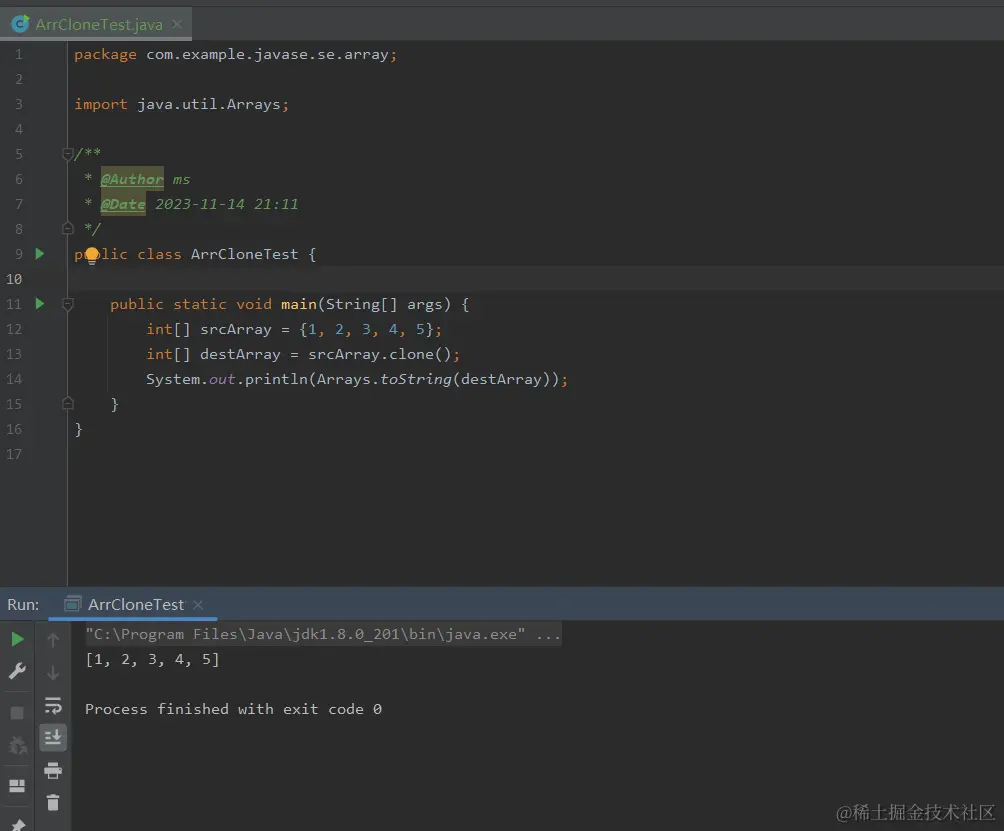Click the class name ArrCloneTest in code
1004x831 pixels.
[x=245, y=254]
